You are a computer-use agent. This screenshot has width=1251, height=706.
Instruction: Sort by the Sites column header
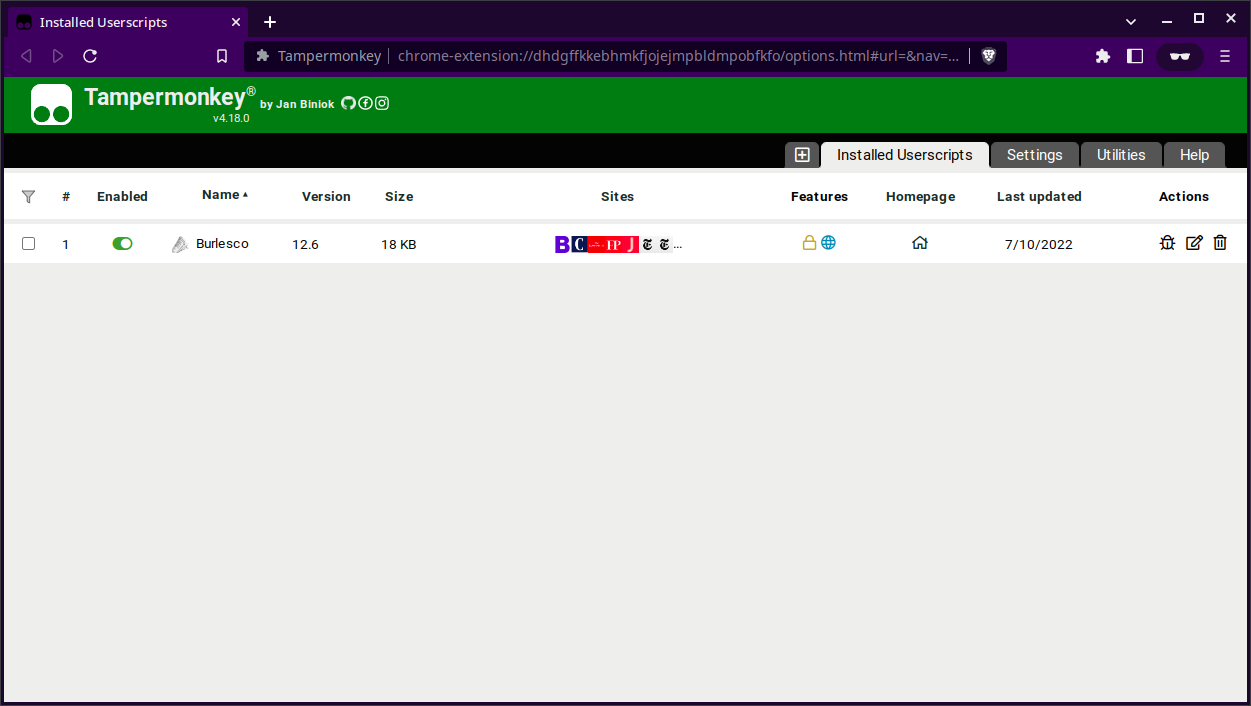pyautogui.click(x=617, y=197)
